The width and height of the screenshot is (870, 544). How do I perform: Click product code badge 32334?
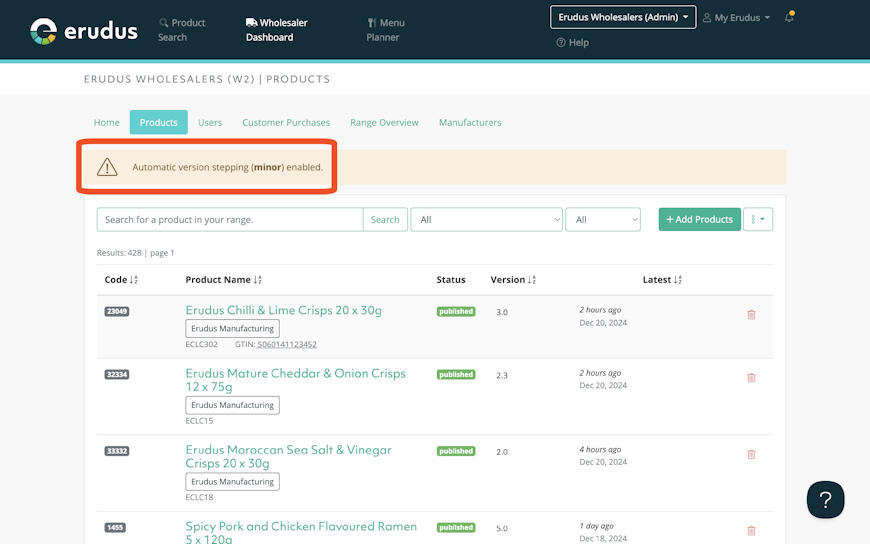[117, 375]
